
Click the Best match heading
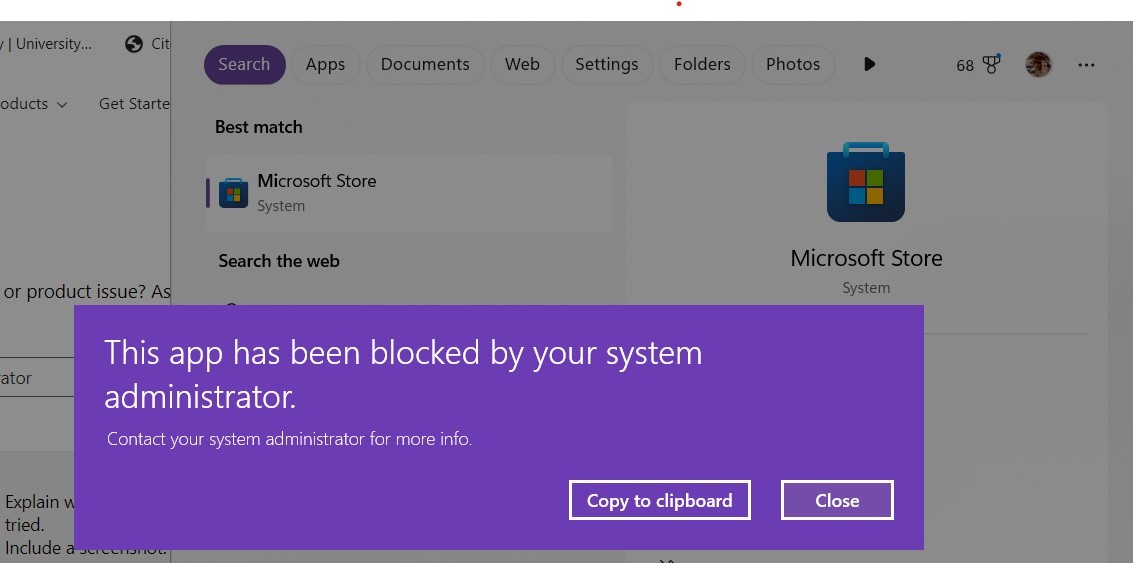[x=259, y=127]
